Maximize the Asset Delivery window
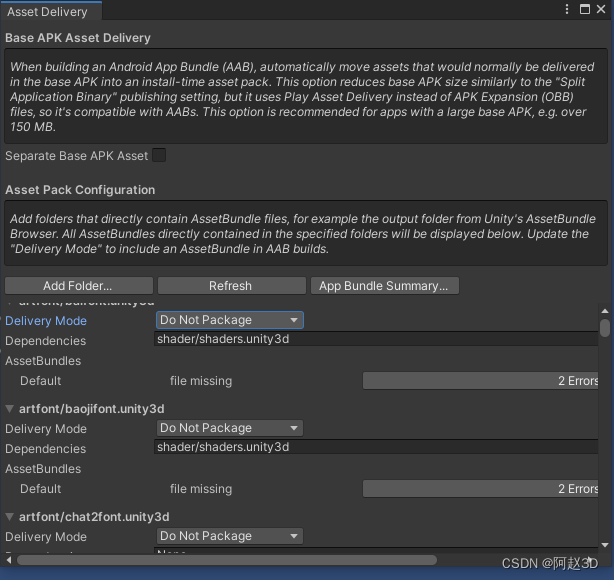The image size is (614, 580). (585, 9)
